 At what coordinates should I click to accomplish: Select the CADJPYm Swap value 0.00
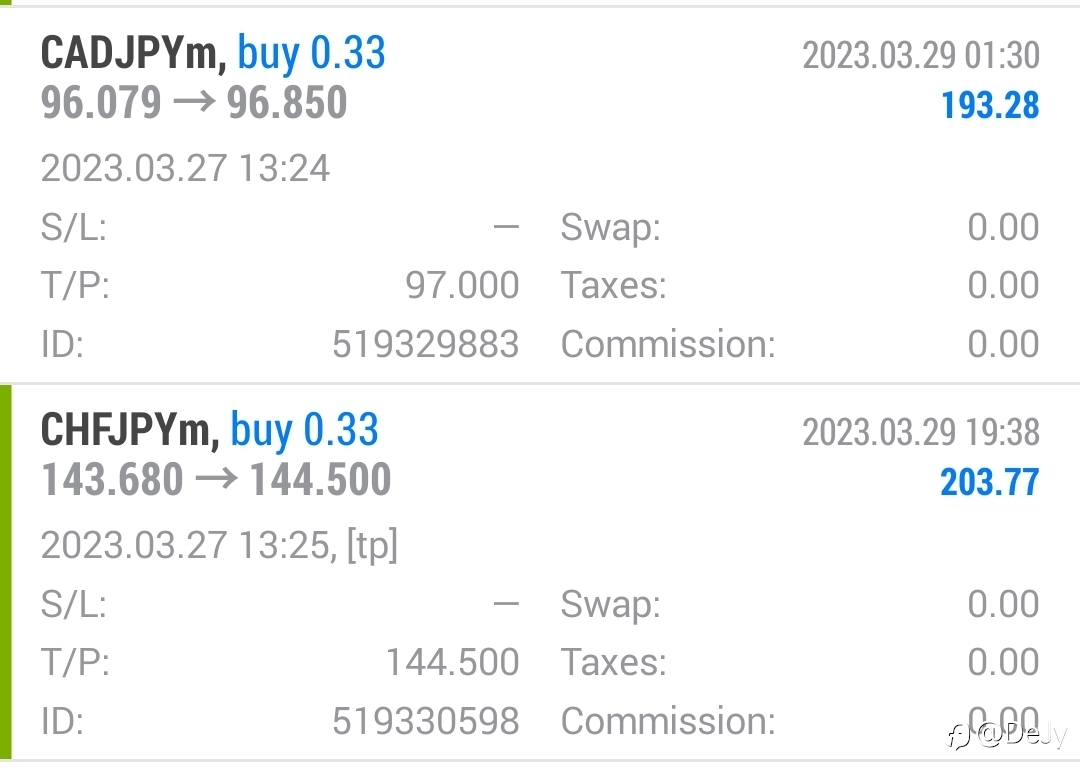pyautogui.click(x=1004, y=227)
